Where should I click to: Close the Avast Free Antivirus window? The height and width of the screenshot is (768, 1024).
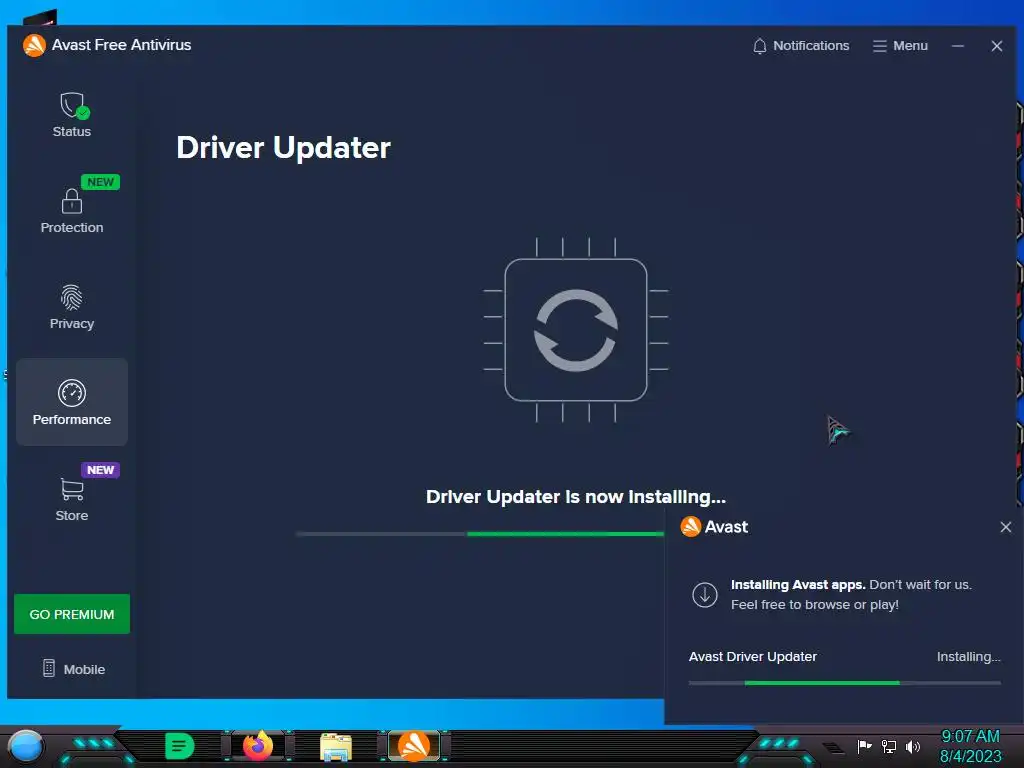click(997, 46)
